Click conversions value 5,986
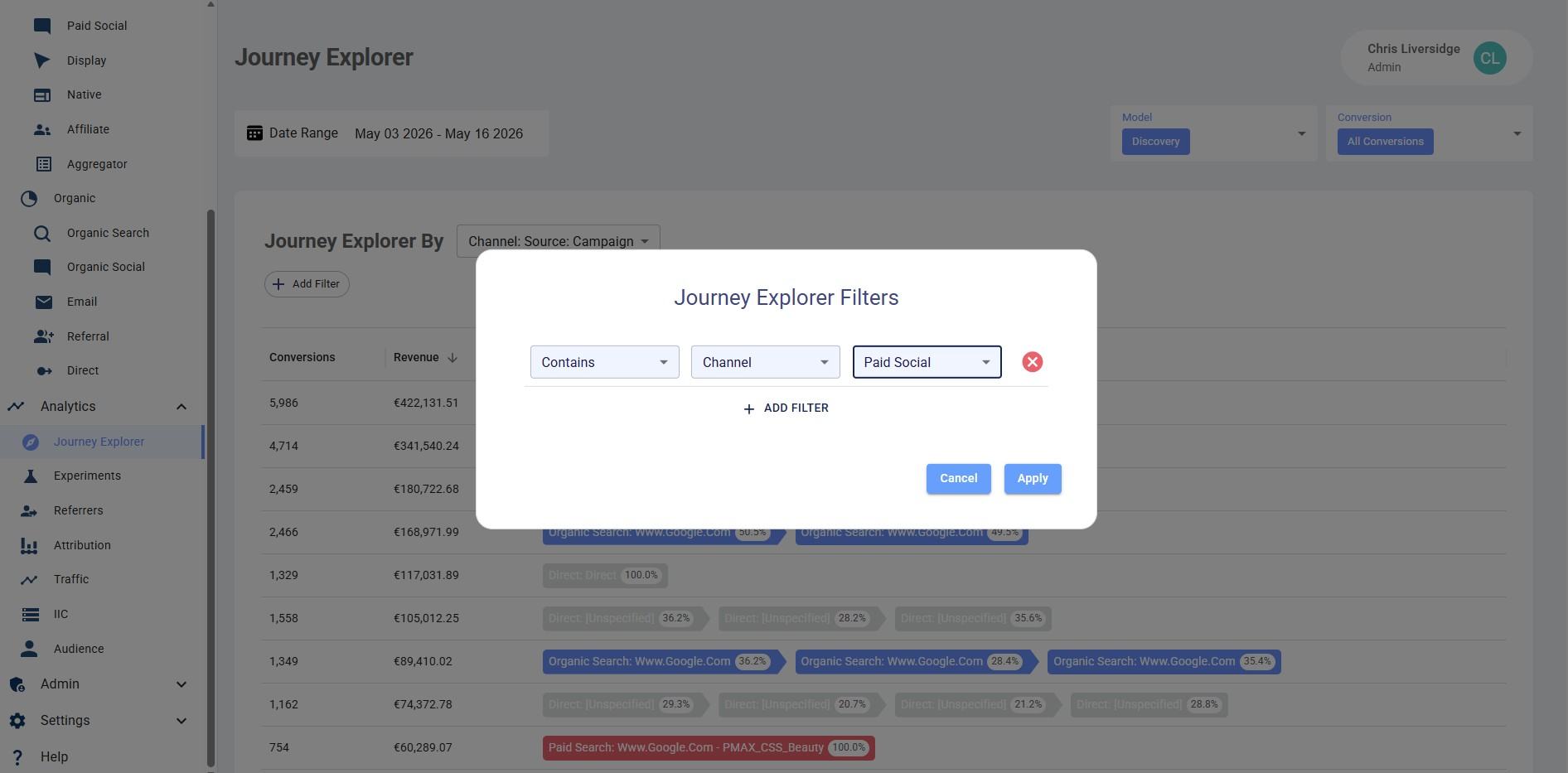The width and height of the screenshot is (1568, 773). [283, 403]
